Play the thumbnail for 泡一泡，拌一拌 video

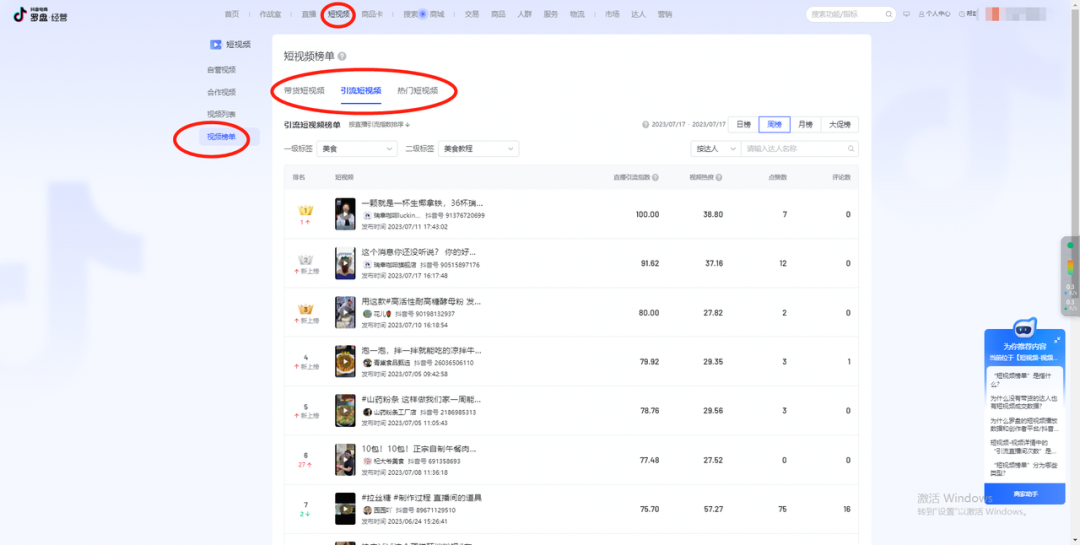pyautogui.click(x=345, y=361)
